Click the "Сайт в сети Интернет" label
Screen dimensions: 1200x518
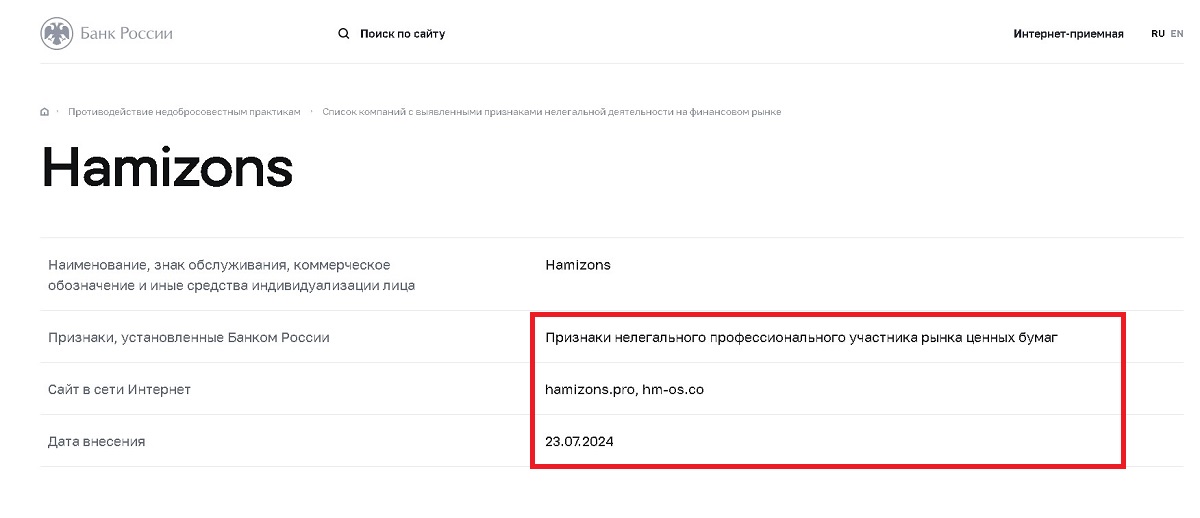click(119, 390)
